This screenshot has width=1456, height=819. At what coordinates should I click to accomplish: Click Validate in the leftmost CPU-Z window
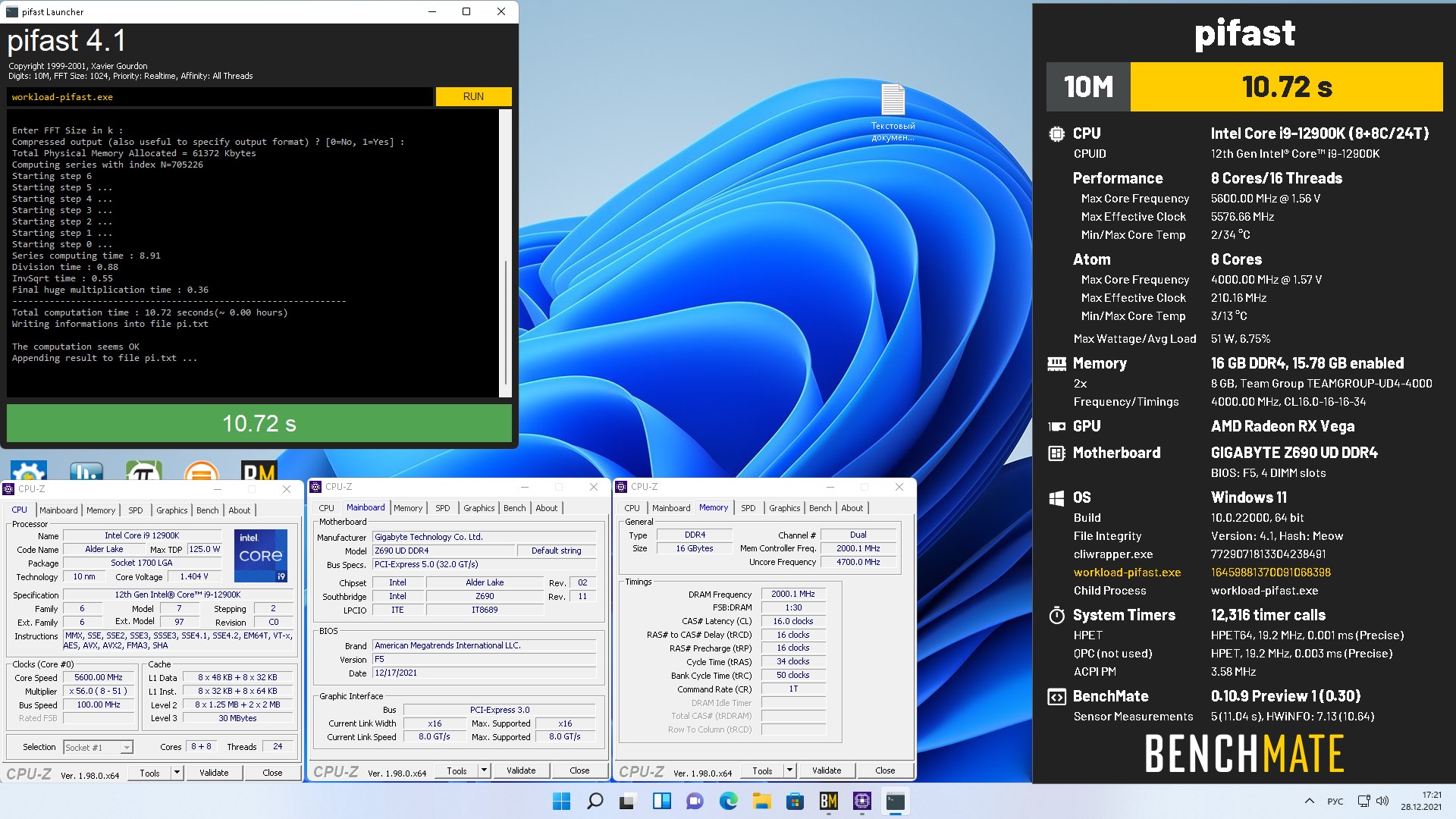214,773
